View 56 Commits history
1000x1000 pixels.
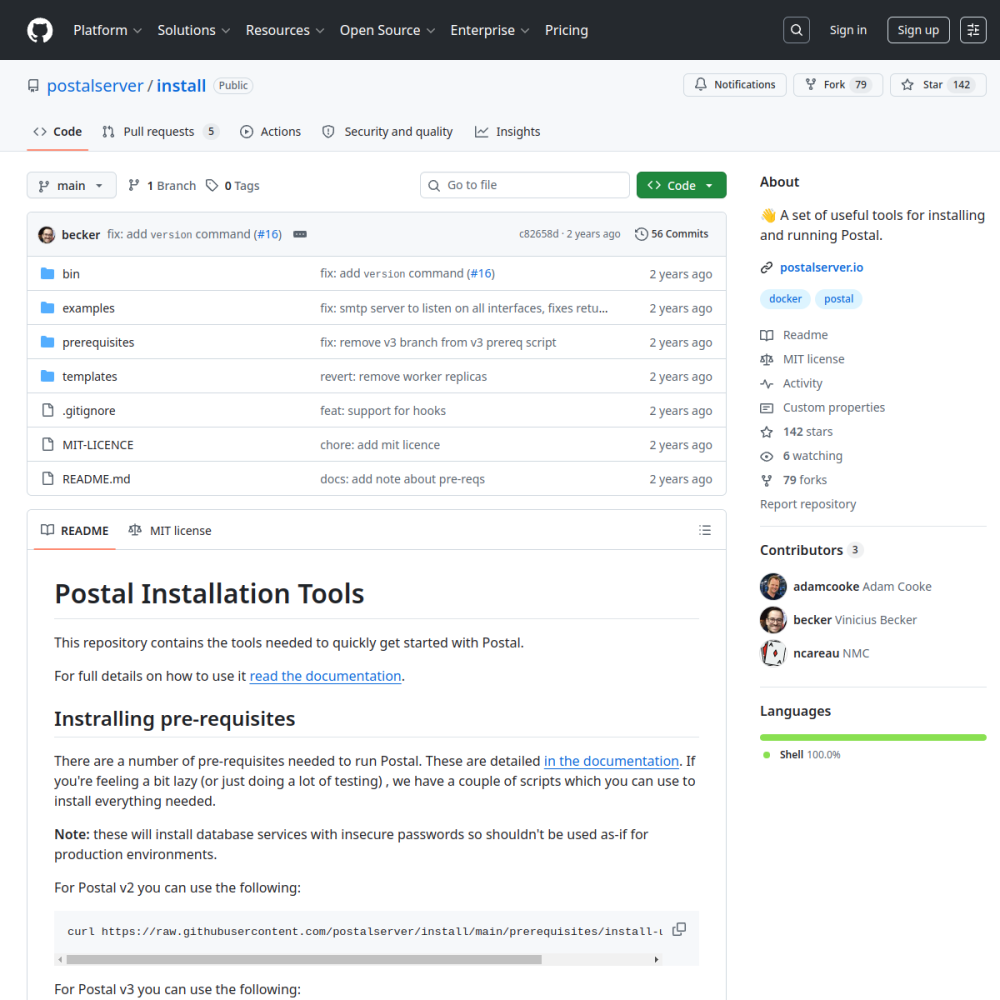pyautogui.click(x=672, y=234)
